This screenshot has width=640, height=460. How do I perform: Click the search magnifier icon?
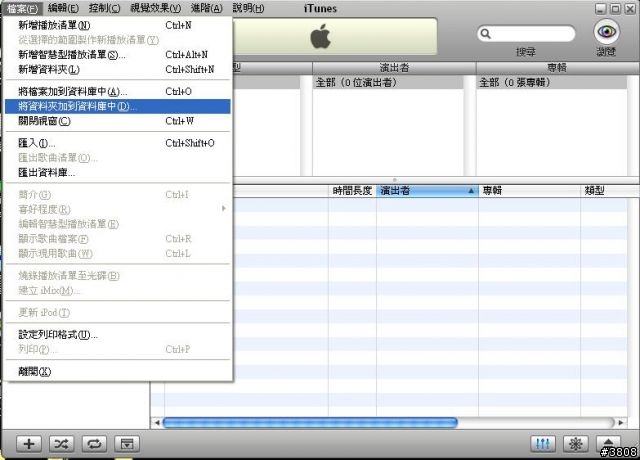[485, 33]
